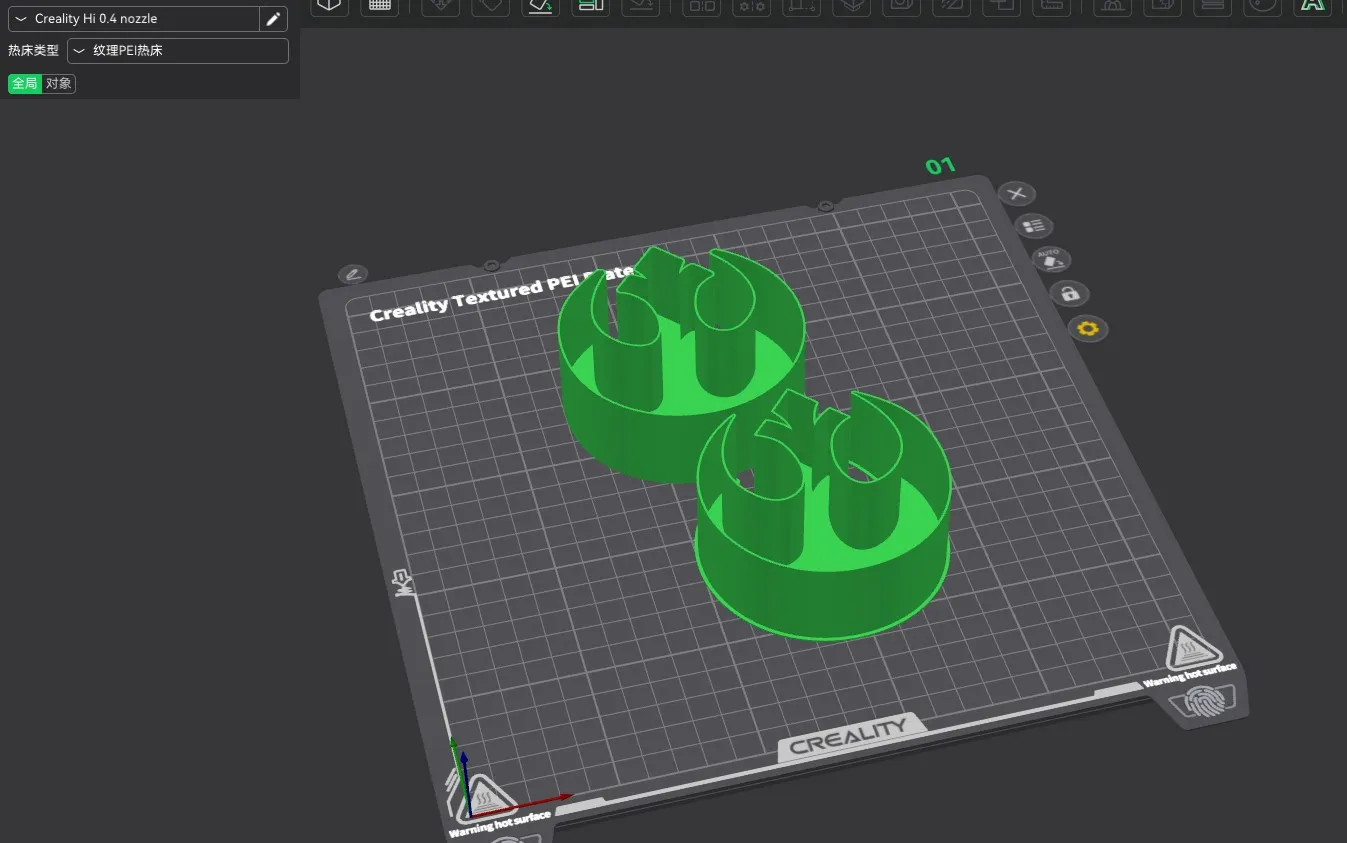Click the plate name edit pencil icon

point(353,274)
